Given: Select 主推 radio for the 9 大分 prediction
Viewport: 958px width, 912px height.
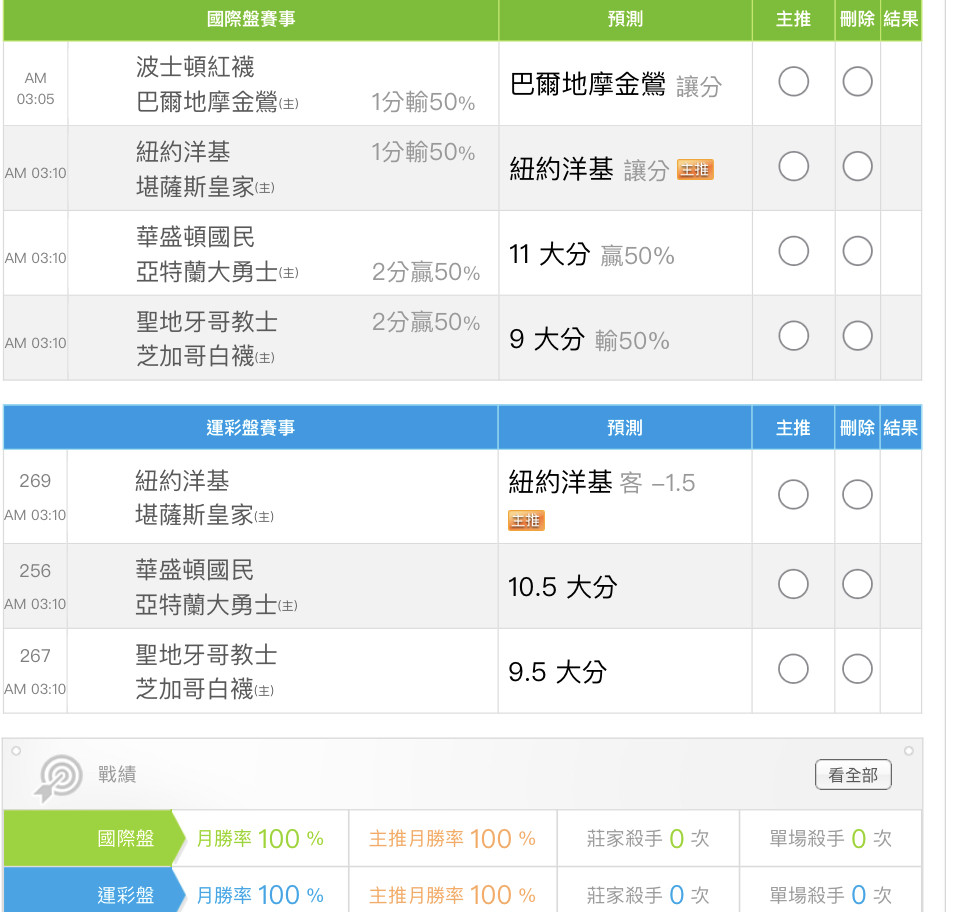Looking at the screenshot, I should click(794, 336).
